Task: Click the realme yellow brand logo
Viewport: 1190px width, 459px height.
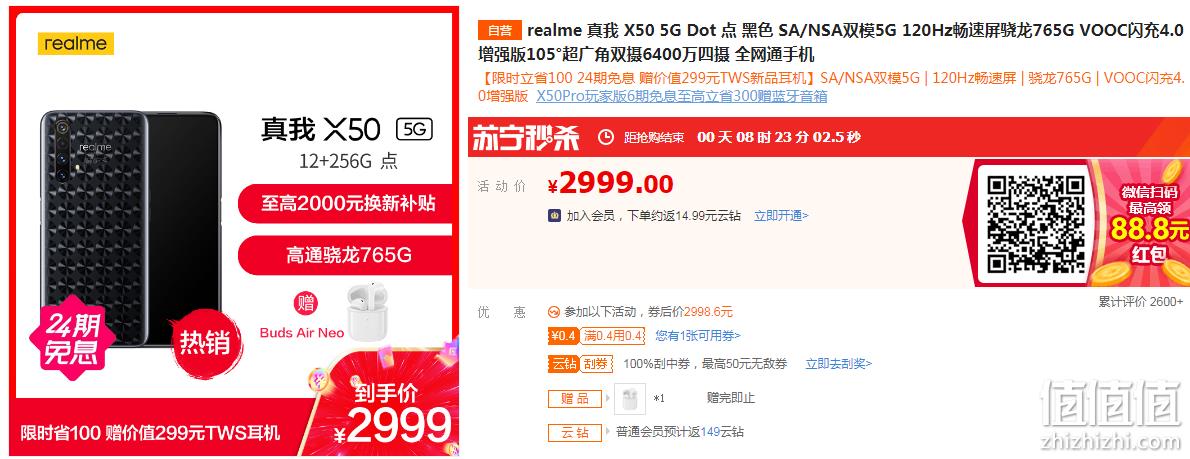Action: [x=76, y=43]
